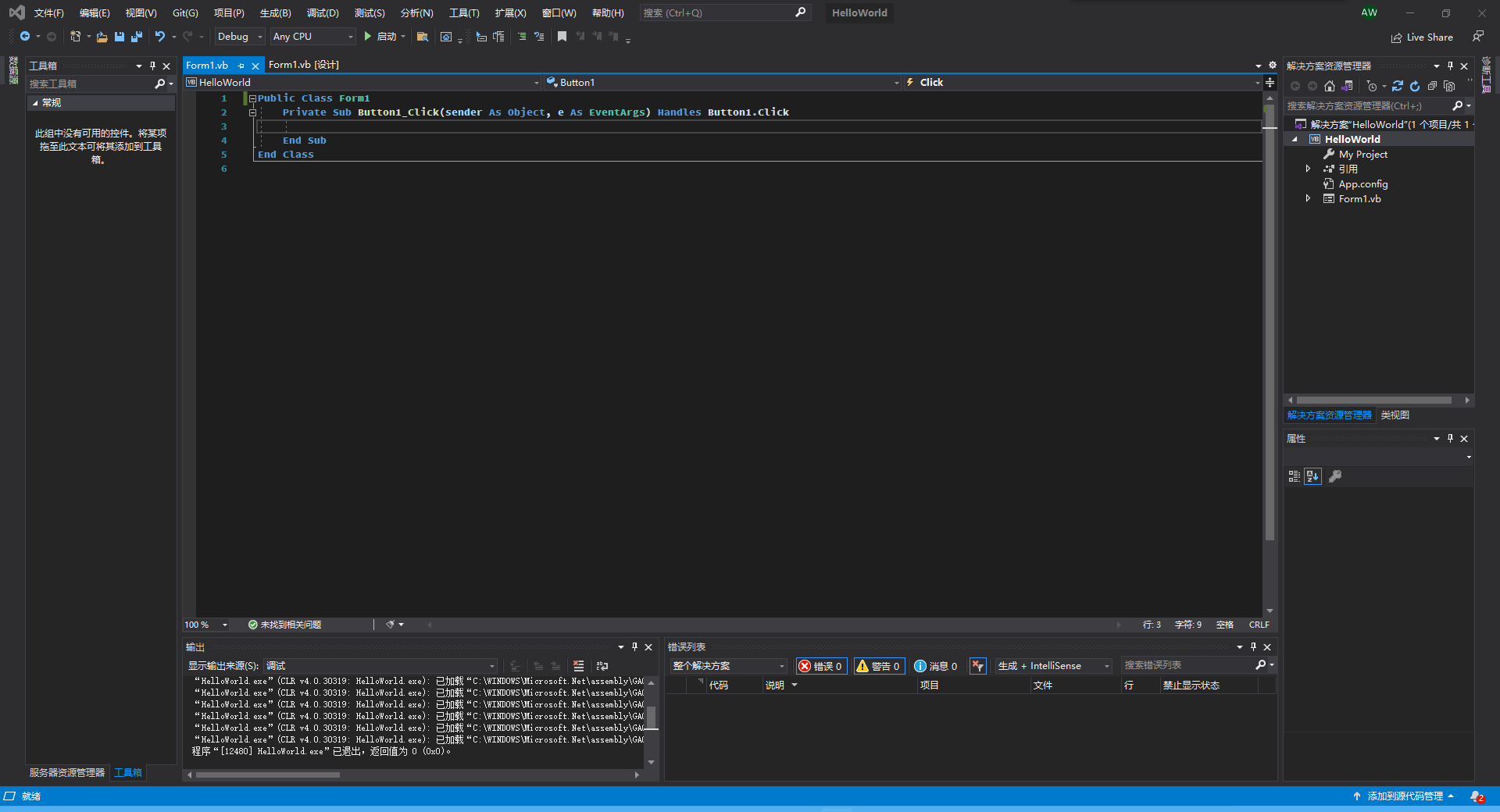The image size is (1500, 812).
Task: Click the Output panel horizontal scrollbar thumb
Action: pyautogui.click(x=267, y=775)
